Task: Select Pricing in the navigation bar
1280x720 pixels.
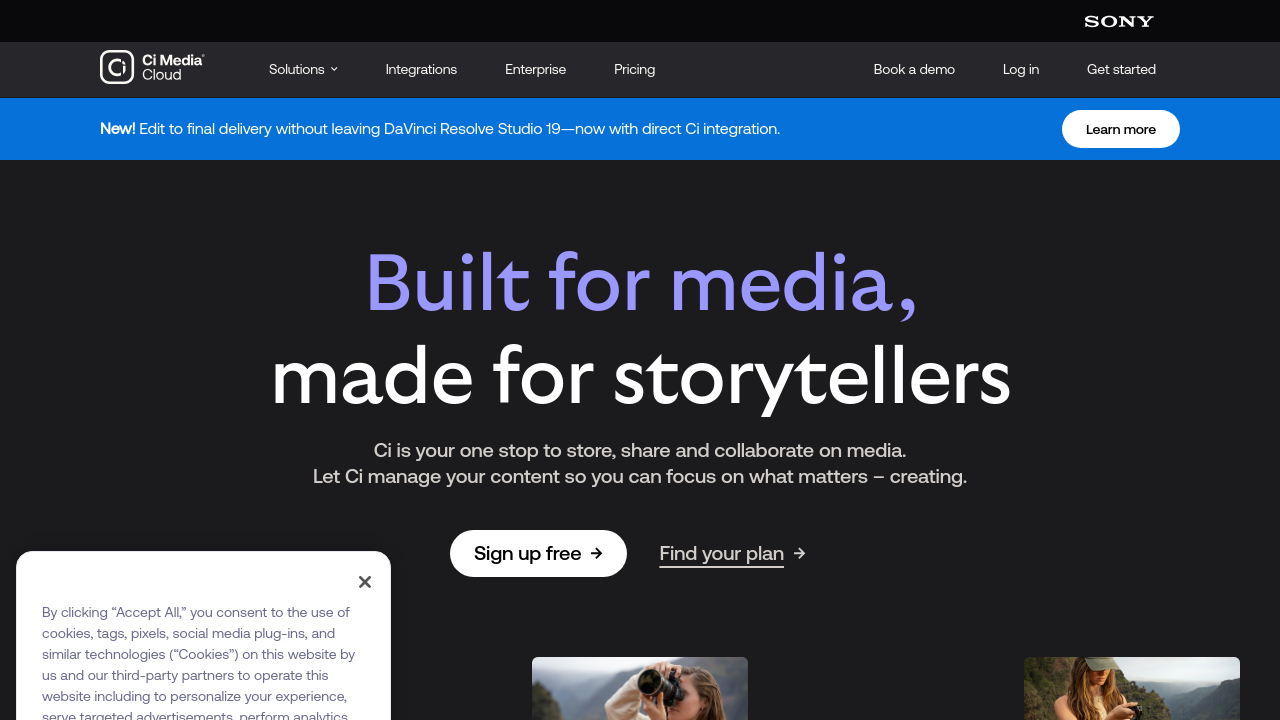Action: point(634,69)
